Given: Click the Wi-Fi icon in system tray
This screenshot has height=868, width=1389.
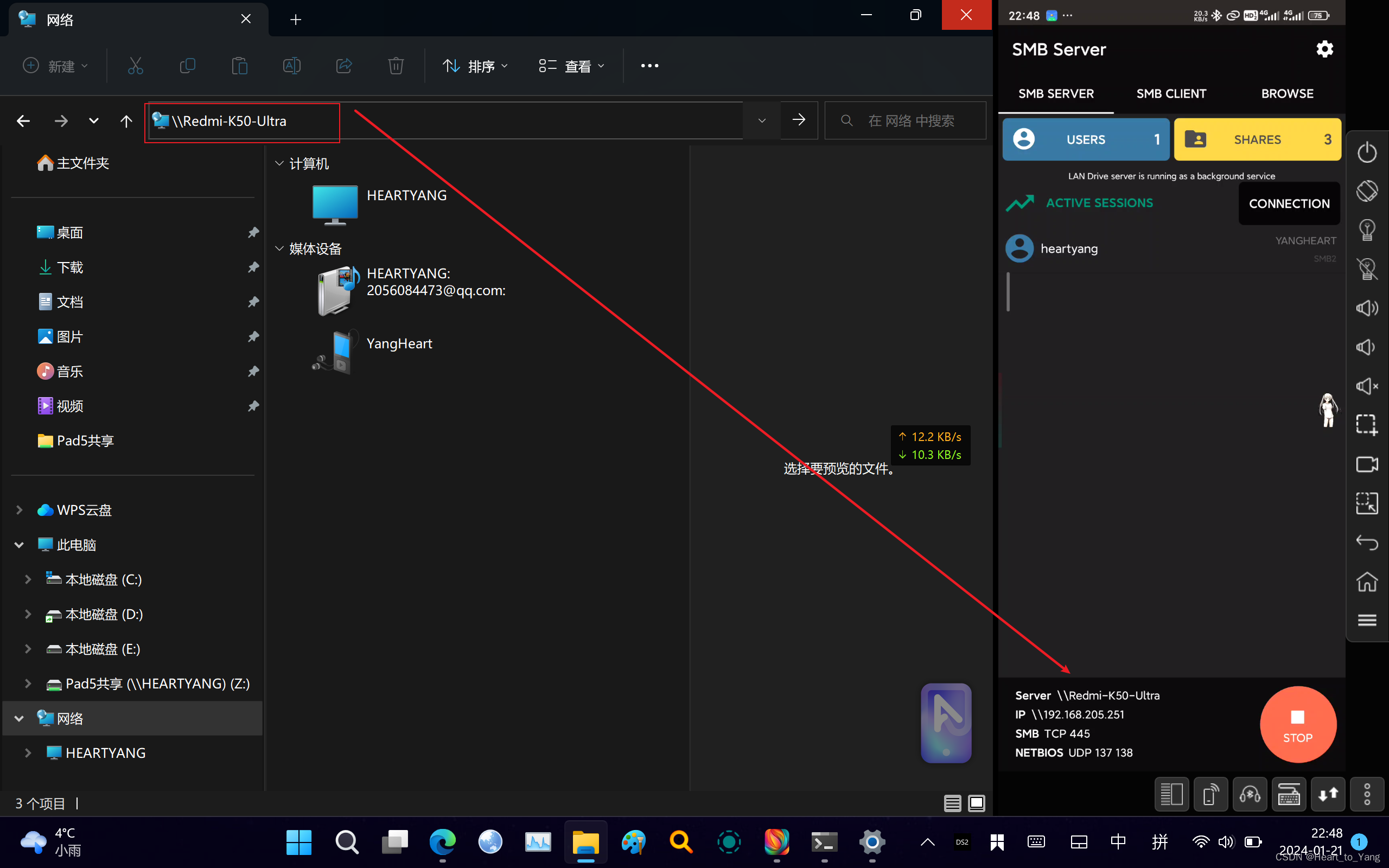Looking at the screenshot, I should tap(1200, 842).
